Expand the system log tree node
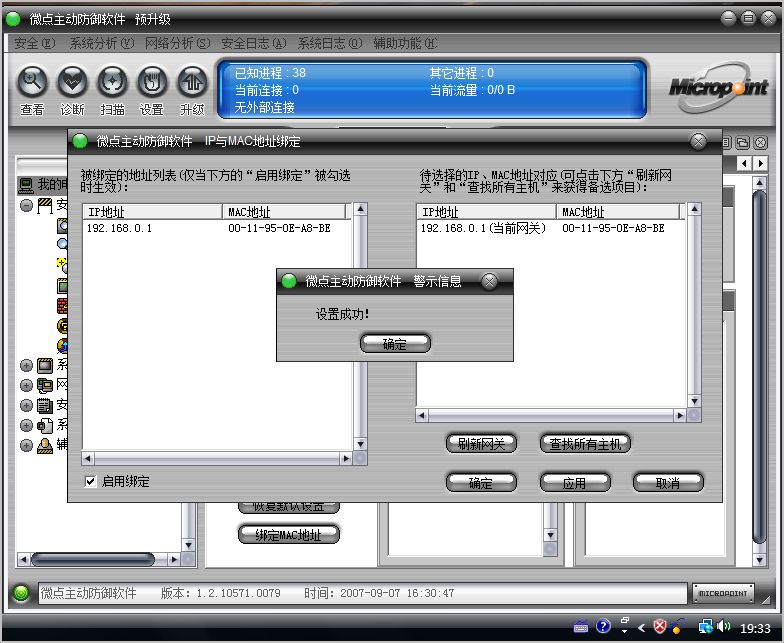Image resolution: width=784 pixels, height=643 pixels. 26,426
